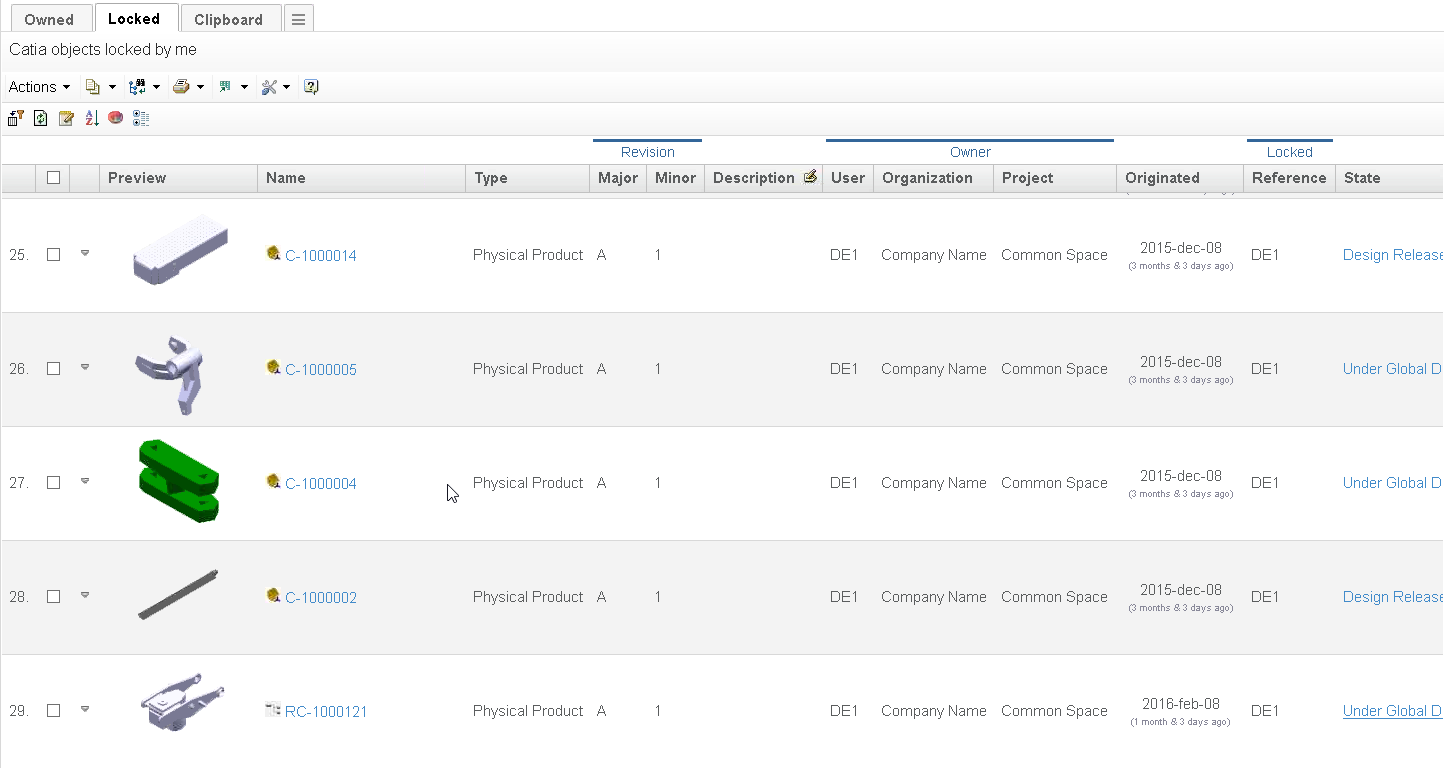The height and width of the screenshot is (768, 1444).
Task: Click the expand-all list view icon
Action: click(x=141, y=118)
